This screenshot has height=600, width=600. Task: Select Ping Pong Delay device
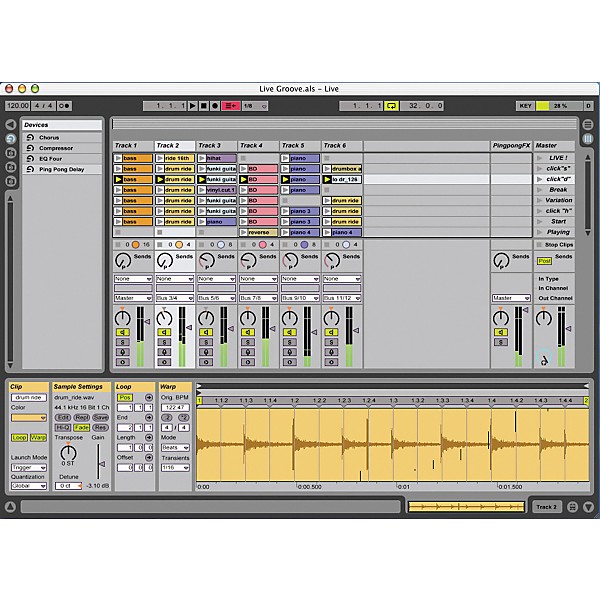point(62,169)
